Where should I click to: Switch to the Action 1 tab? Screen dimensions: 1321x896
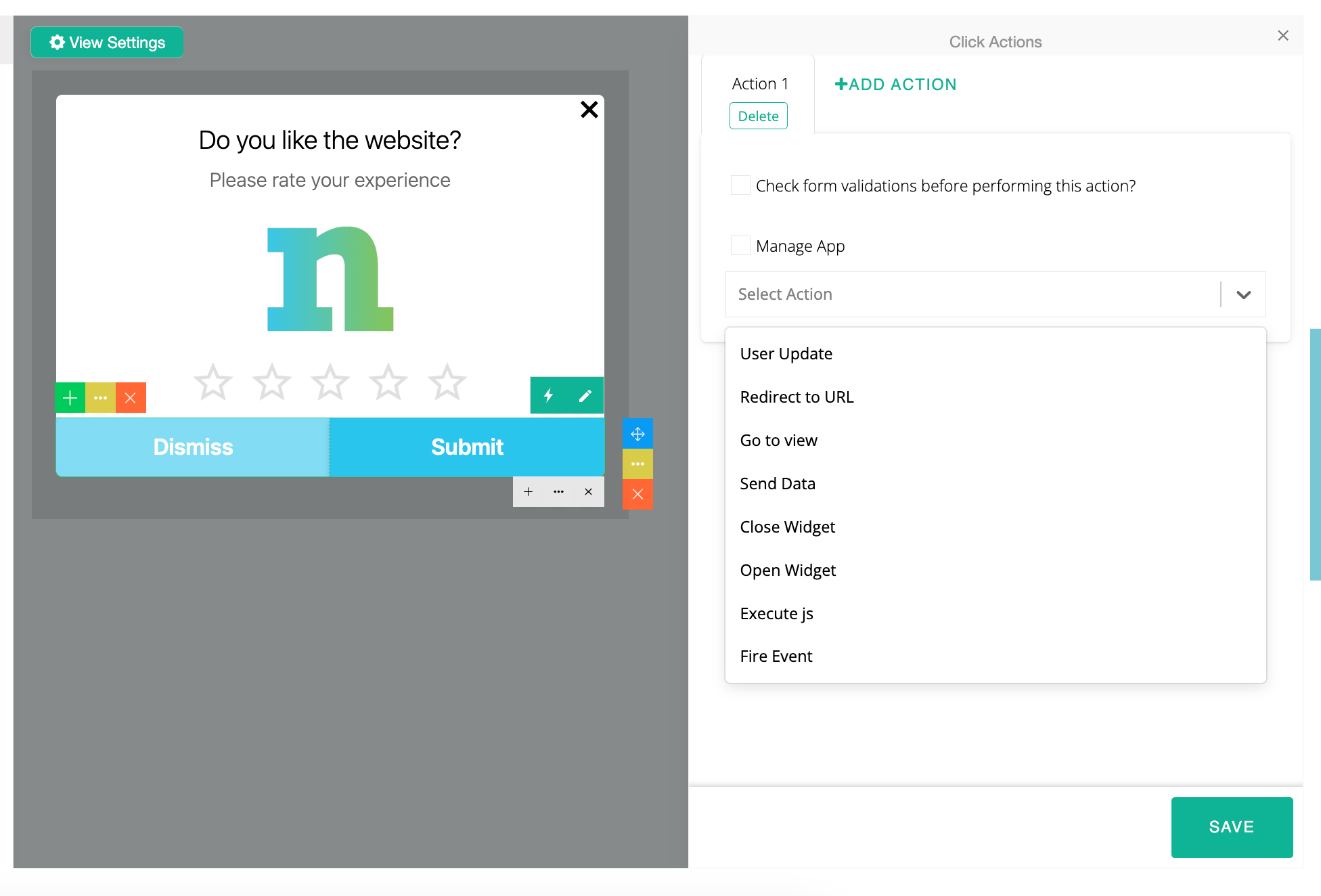pyautogui.click(x=759, y=84)
